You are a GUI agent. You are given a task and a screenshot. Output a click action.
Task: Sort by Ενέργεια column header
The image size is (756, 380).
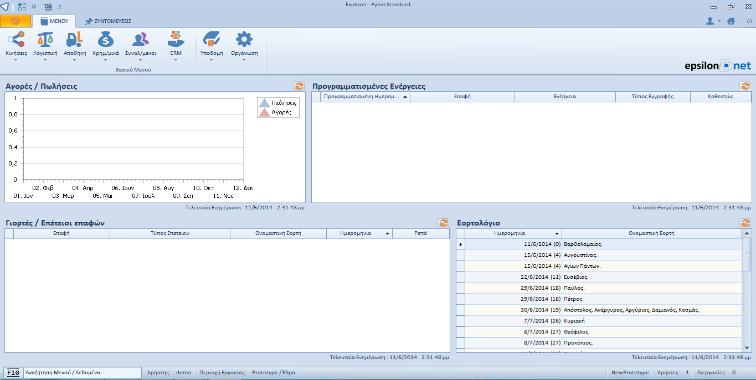[565, 97]
